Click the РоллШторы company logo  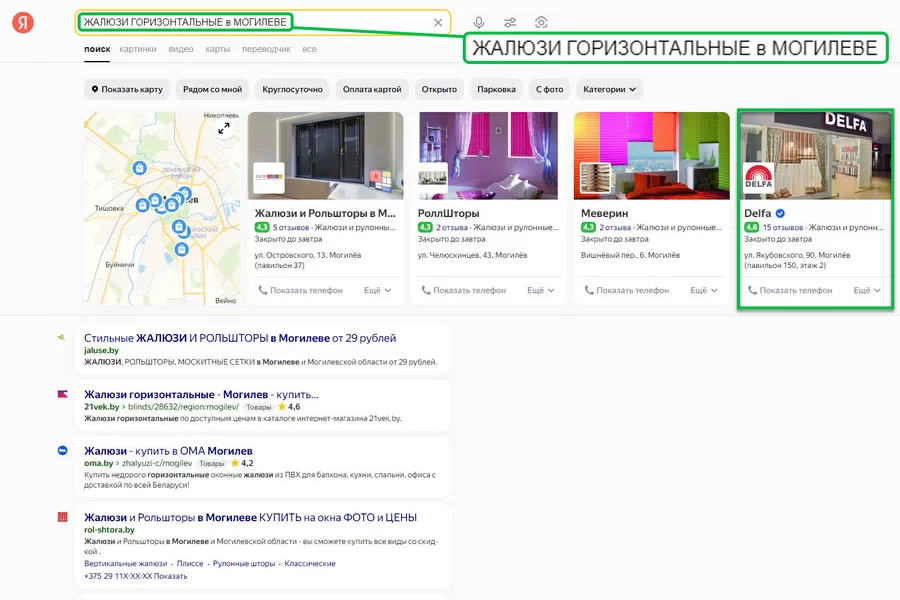pos(433,178)
